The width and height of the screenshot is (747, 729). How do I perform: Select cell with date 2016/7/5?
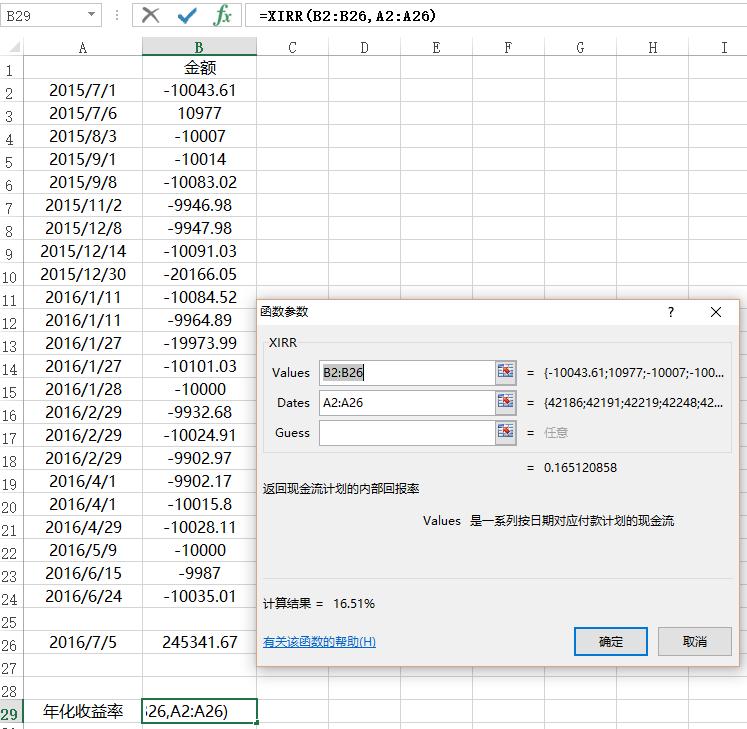click(x=83, y=643)
